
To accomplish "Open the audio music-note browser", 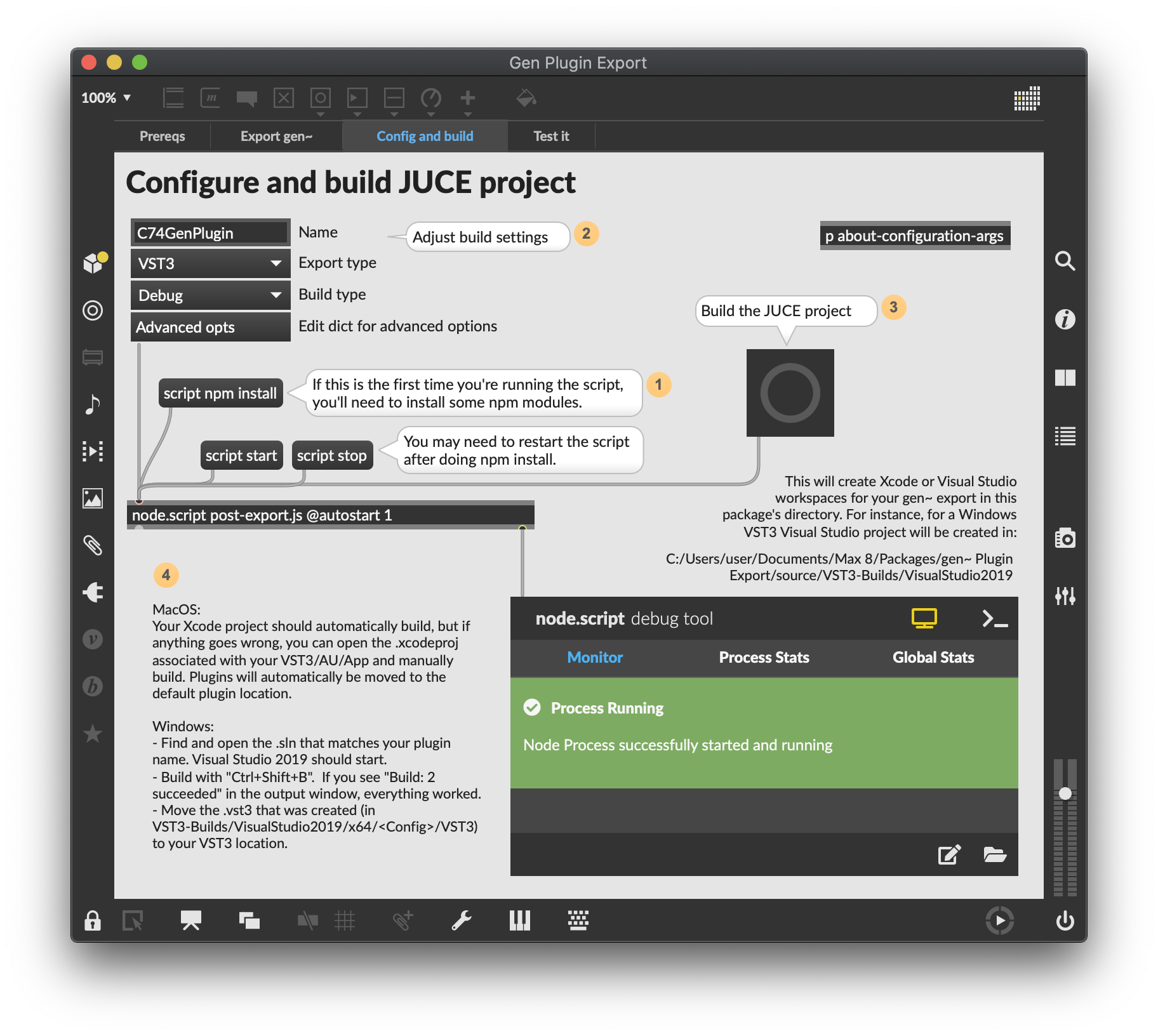I will click(x=93, y=404).
